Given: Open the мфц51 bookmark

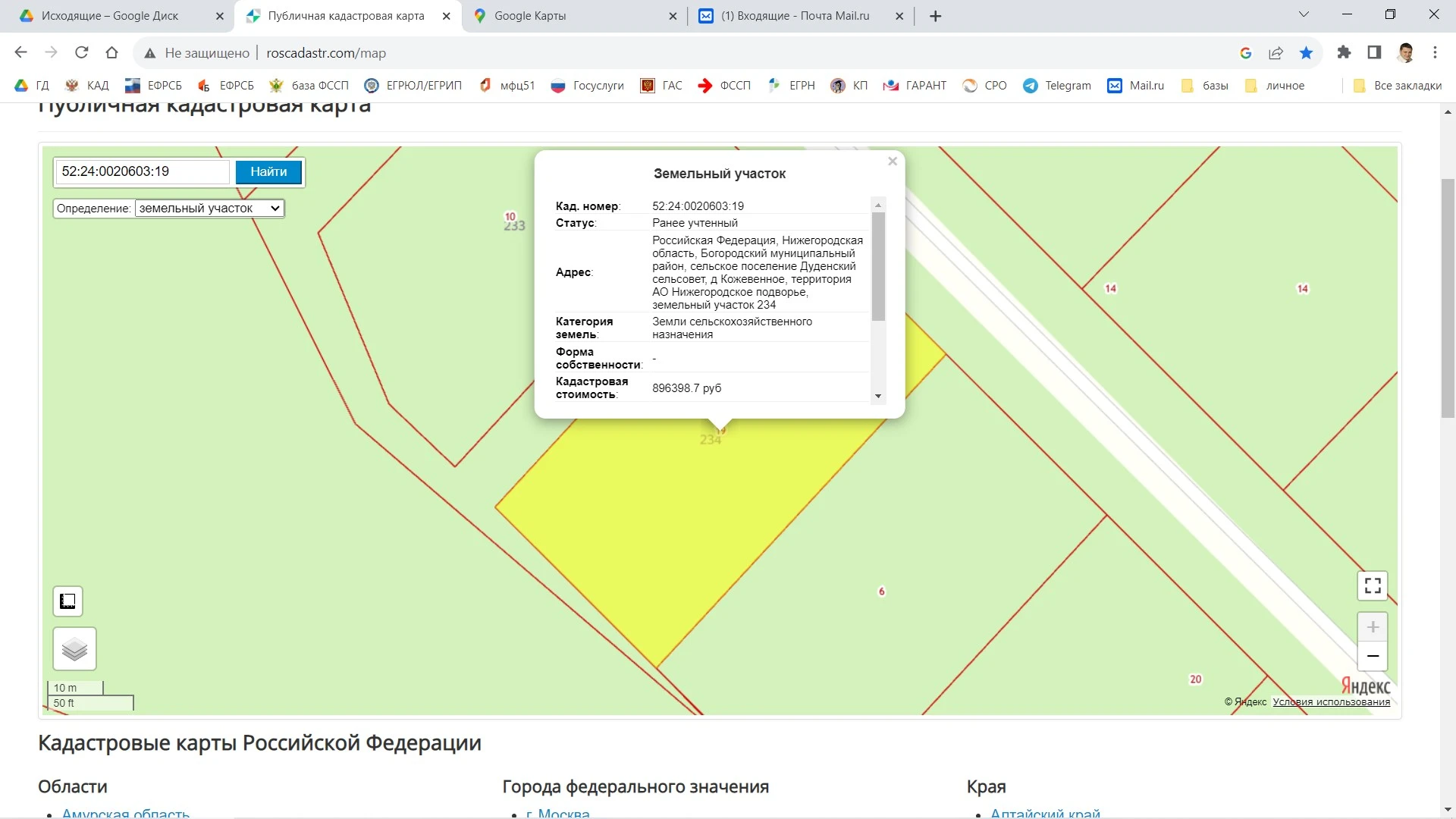Looking at the screenshot, I should coord(507,86).
